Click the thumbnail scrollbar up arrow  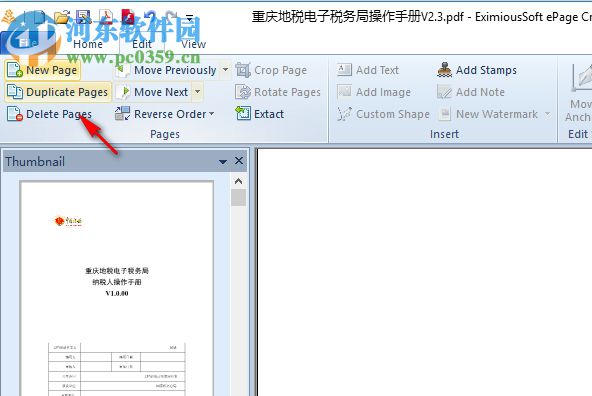[238, 181]
